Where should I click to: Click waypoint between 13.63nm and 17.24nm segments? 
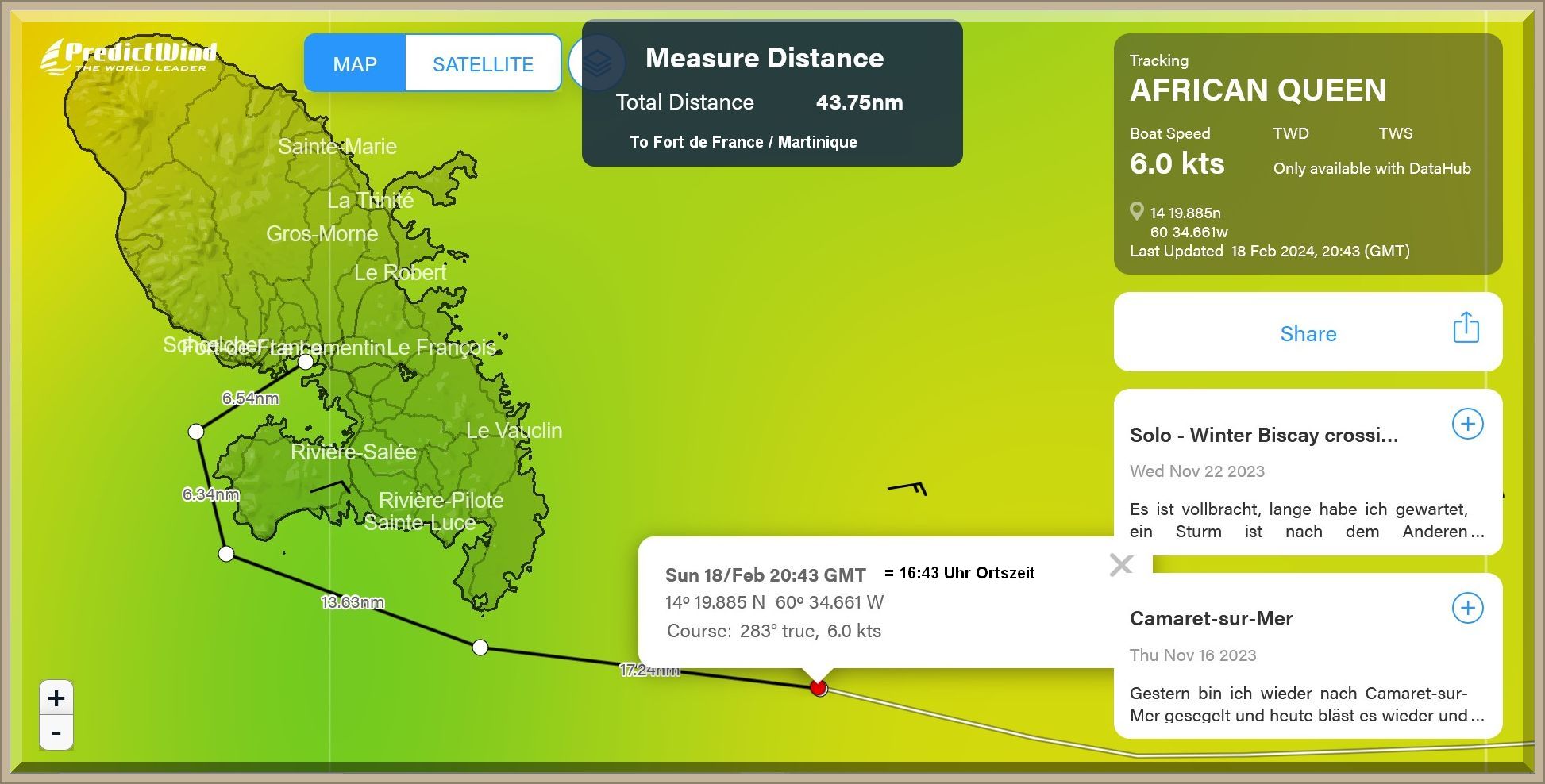click(x=480, y=648)
